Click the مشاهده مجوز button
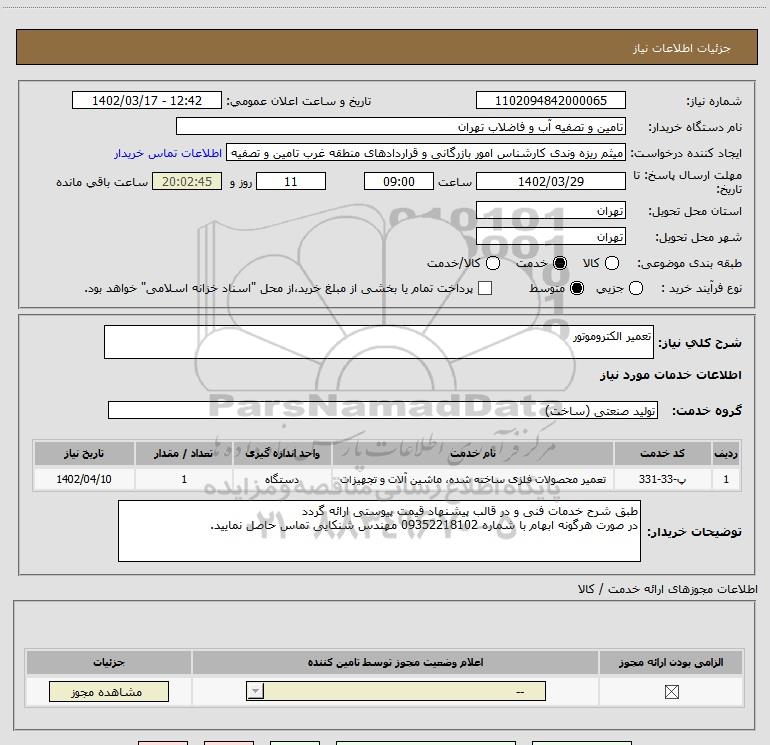 (x=109, y=691)
